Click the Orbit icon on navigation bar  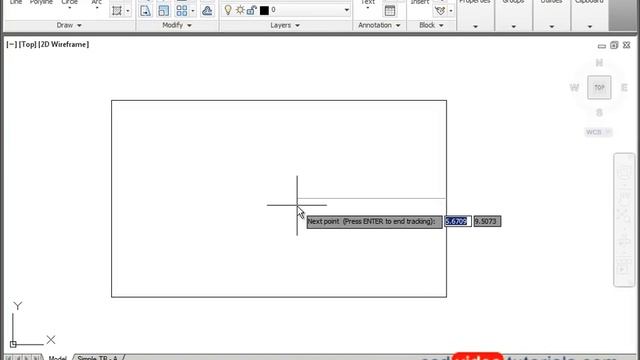pos(624,241)
